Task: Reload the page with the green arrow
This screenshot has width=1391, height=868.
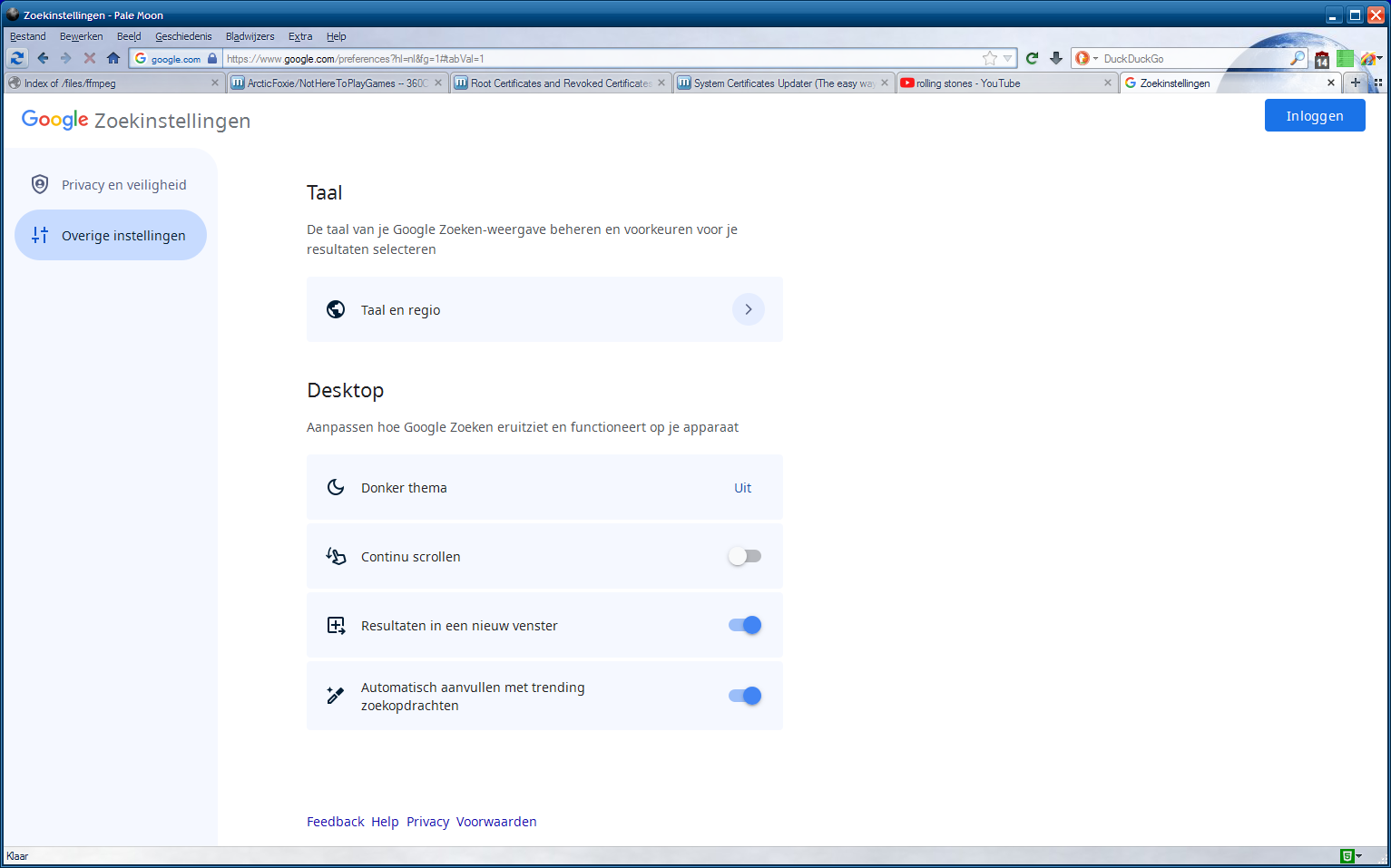Action: (1032, 58)
